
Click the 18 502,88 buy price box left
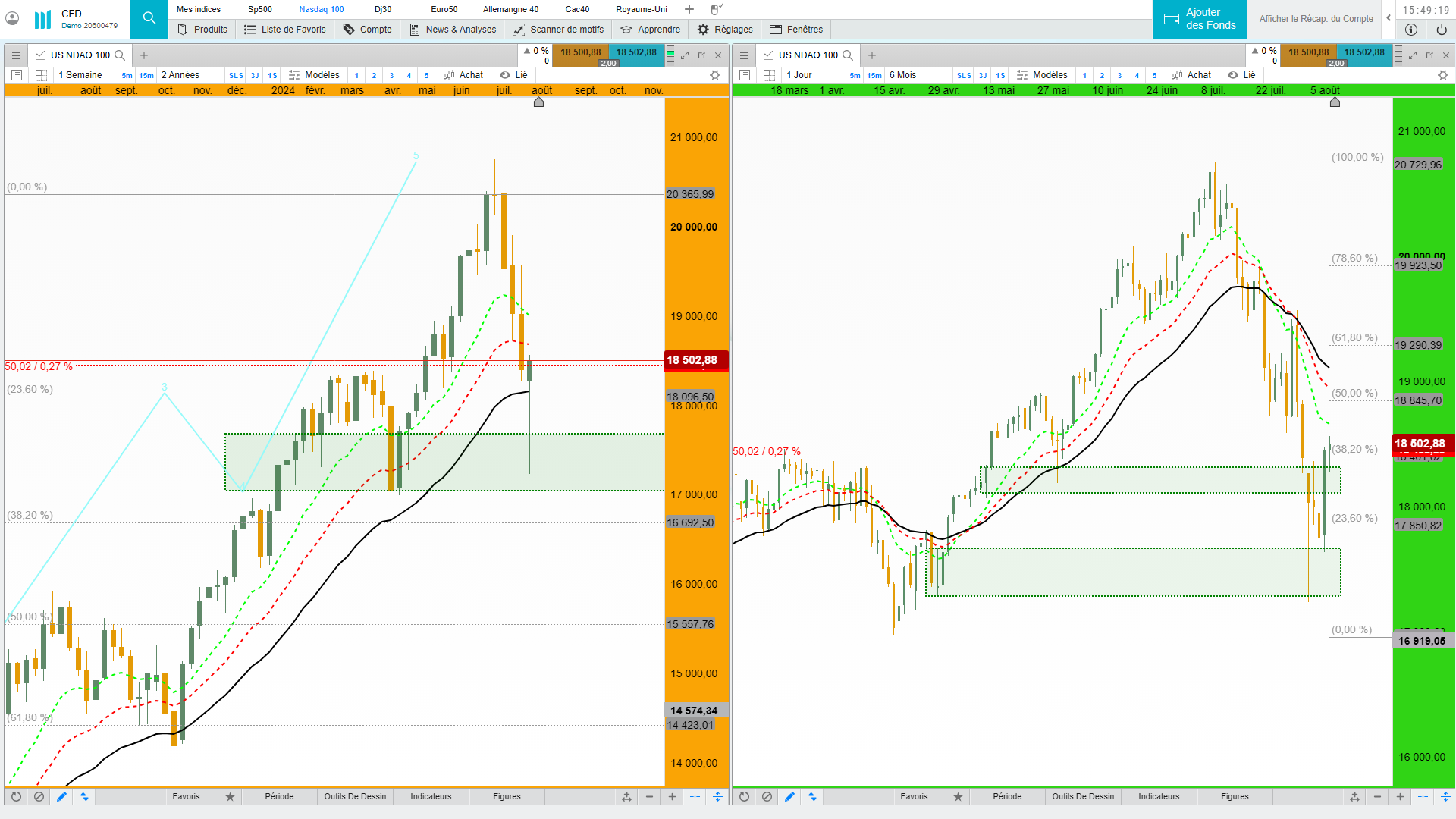[x=636, y=52]
